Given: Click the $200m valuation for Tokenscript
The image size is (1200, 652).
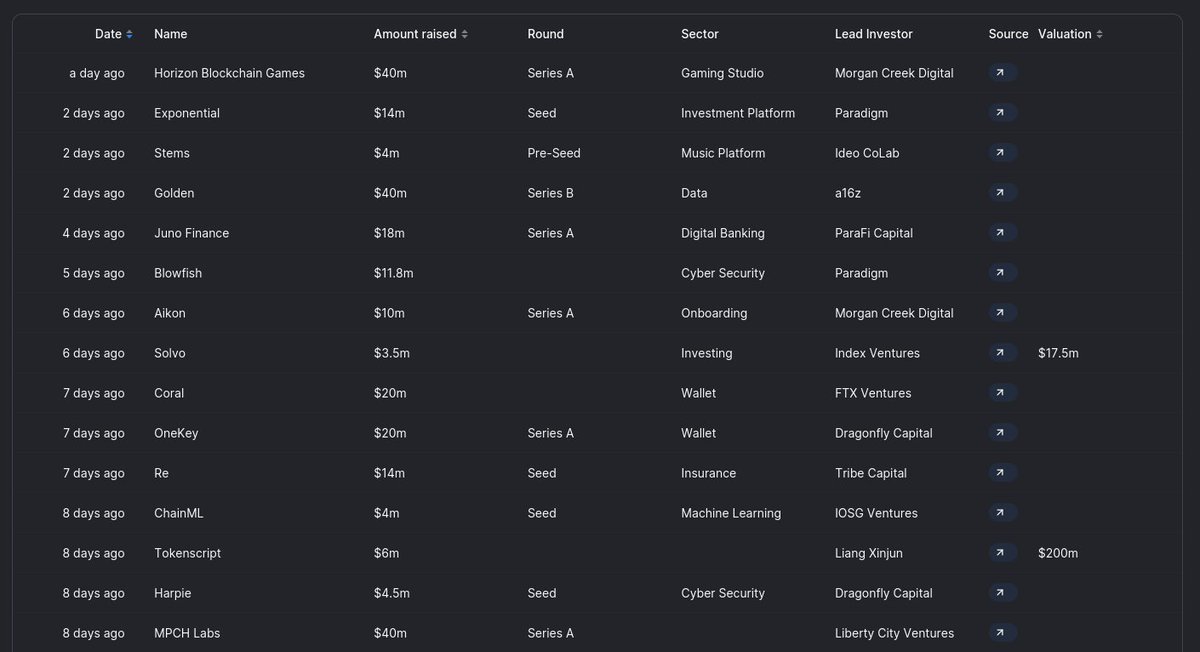Looking at the screenshot, I should click(1058, 553).
